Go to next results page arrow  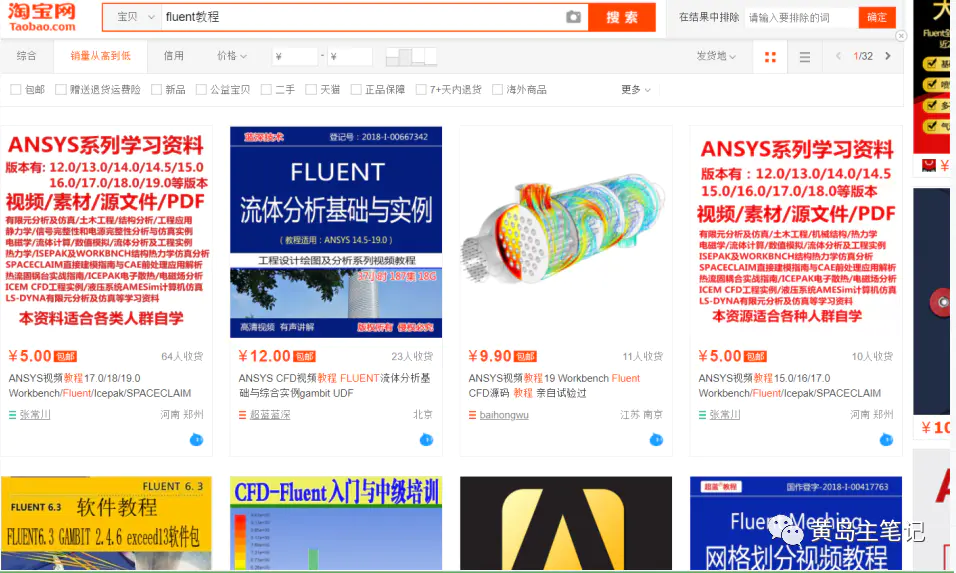click(887, 57)
